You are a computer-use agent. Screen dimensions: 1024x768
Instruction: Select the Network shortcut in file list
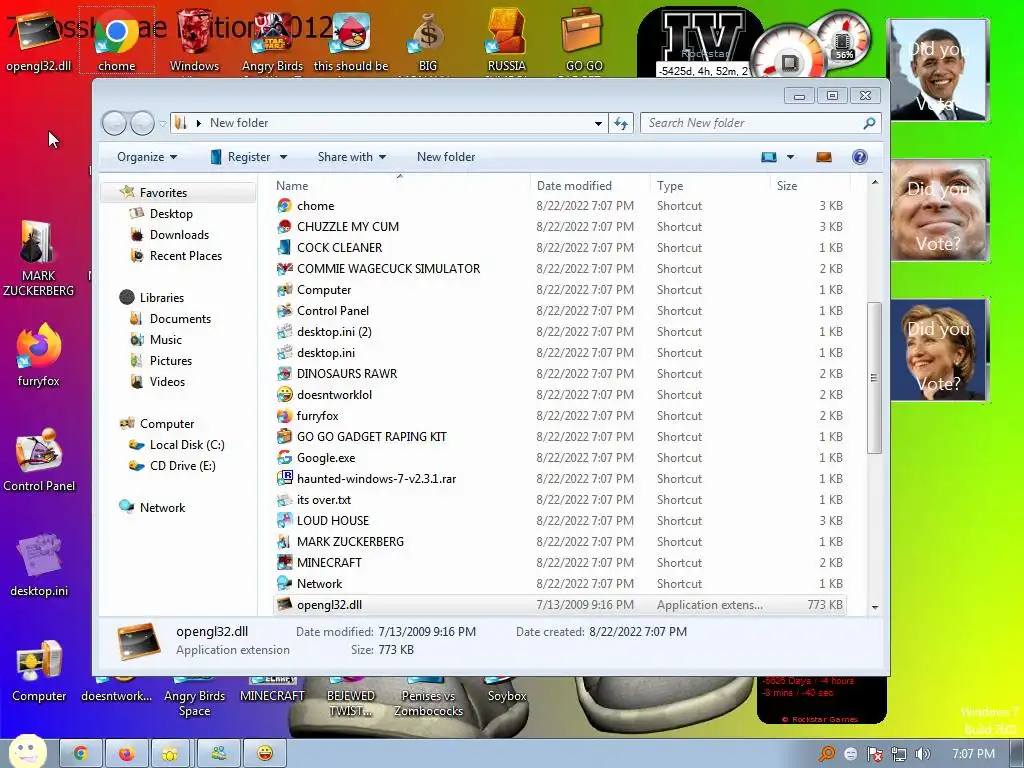point(319,584)
